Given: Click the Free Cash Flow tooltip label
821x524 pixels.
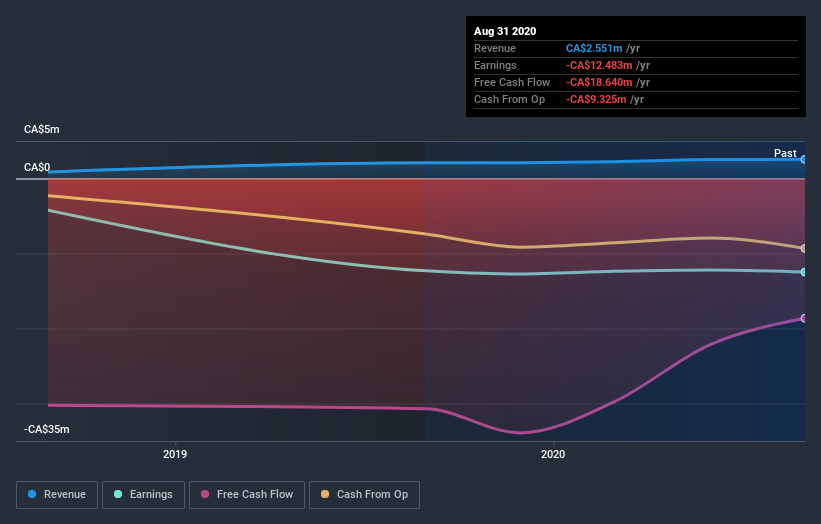Looking at the screenshot, I should click(512, 82).
